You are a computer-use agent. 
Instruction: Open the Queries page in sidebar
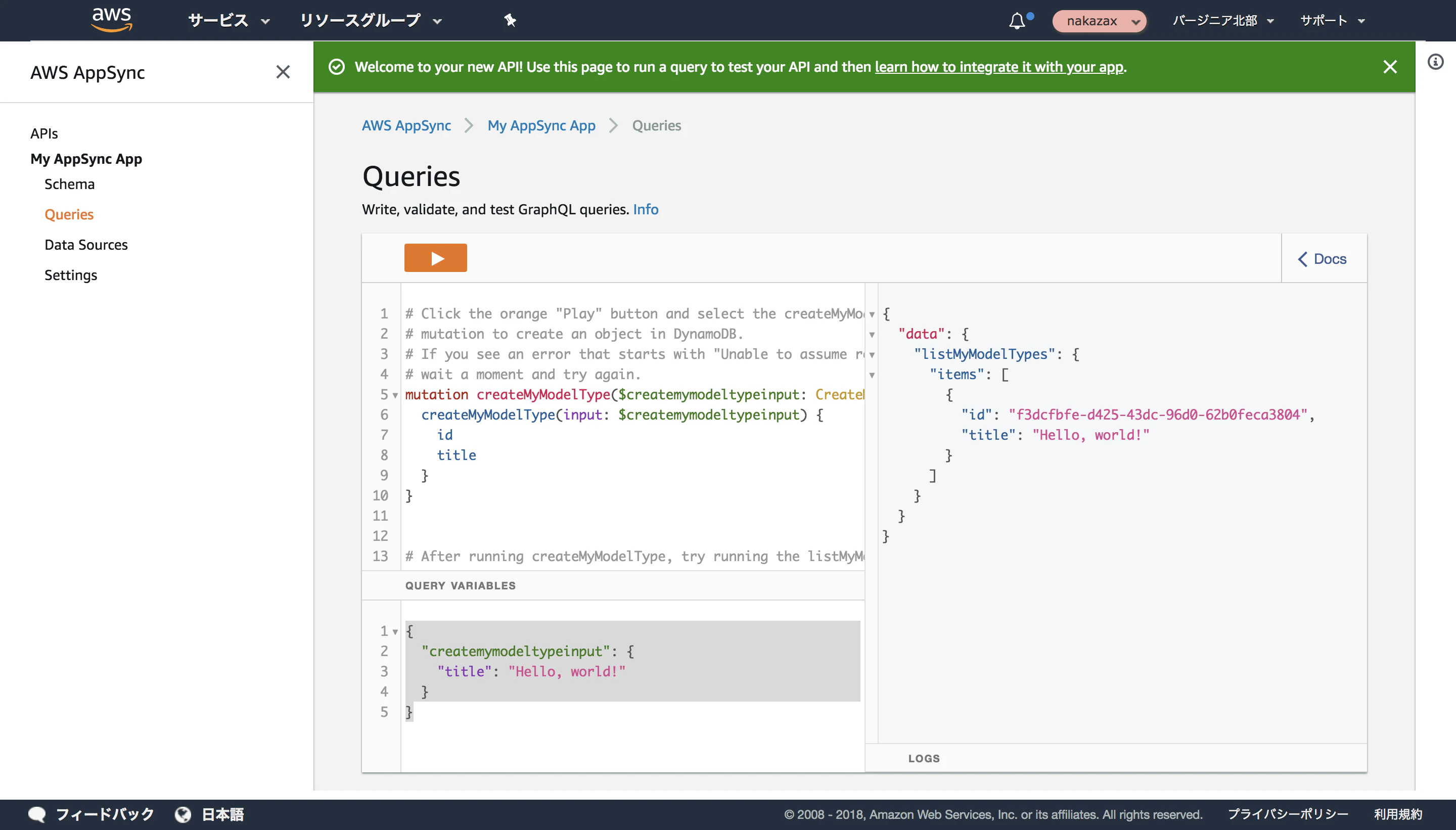69,214
